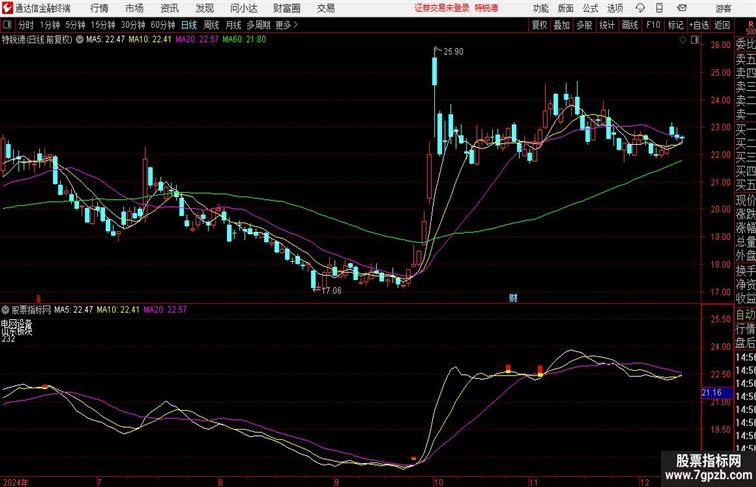The image size is (756, 487).
Task: Select the 日线 period tab
Action: coord(189,25)
